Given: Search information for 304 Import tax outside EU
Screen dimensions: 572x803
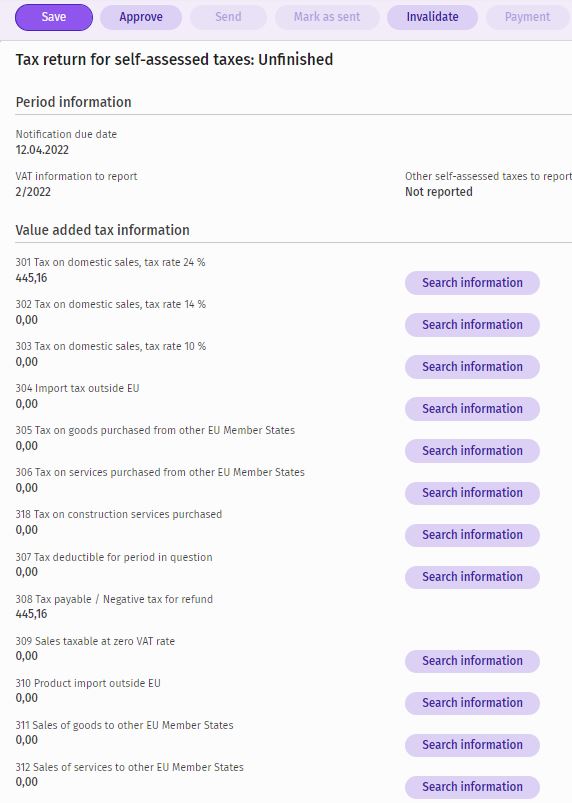Looking at the screenshot, I should click(x=472, y=409).
